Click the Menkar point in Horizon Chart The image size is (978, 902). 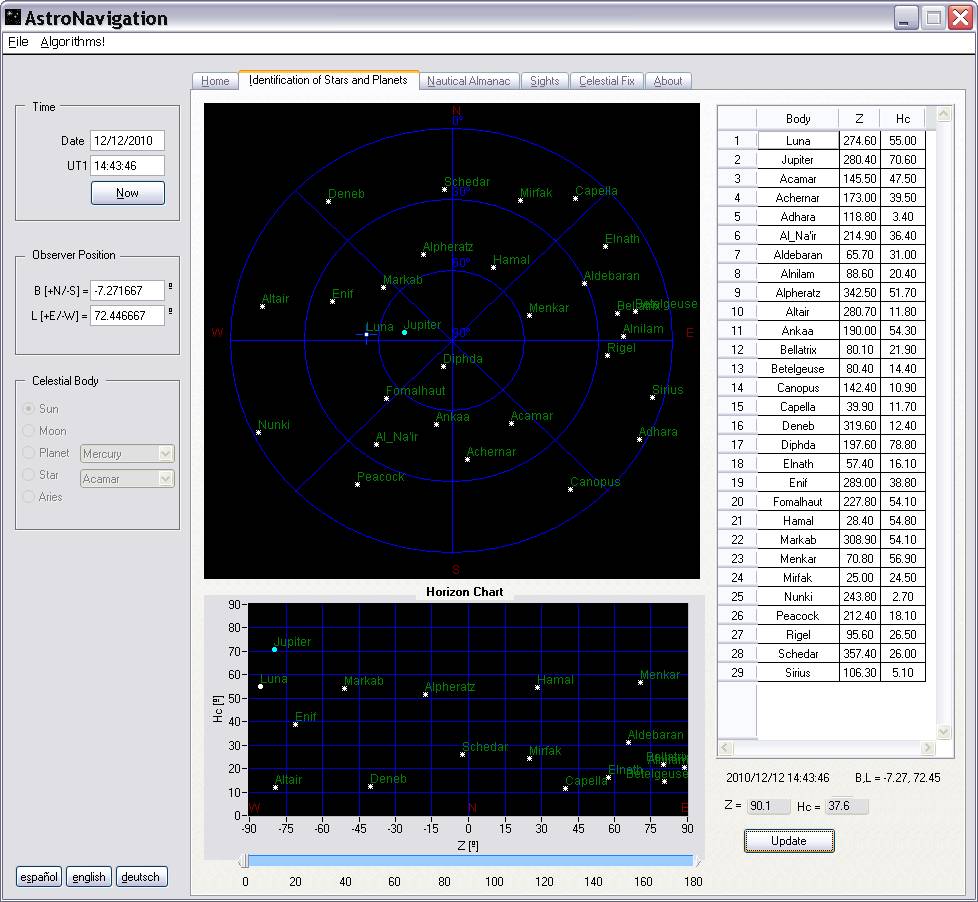(x=641, y=683)
